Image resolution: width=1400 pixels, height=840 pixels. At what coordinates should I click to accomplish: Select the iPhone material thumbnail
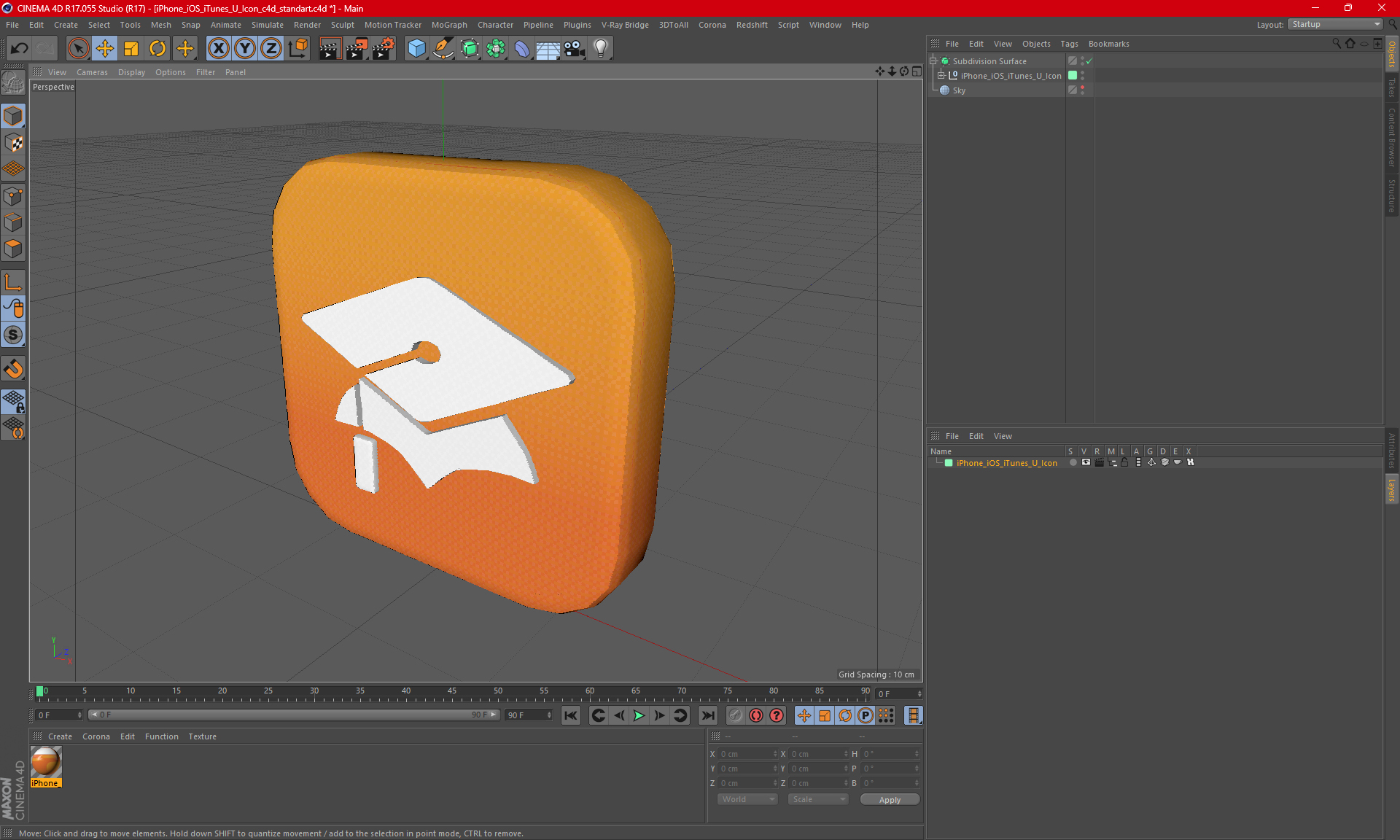pos(46,763)
